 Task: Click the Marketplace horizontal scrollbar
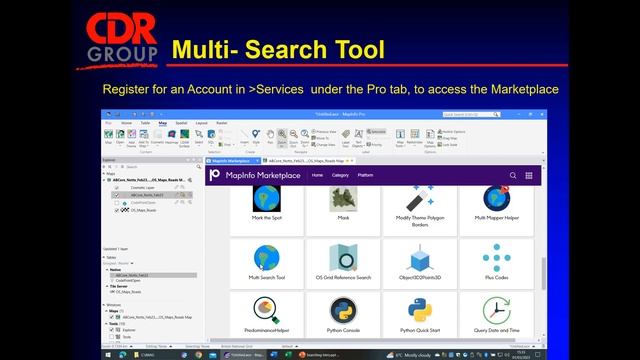[363, 340]
